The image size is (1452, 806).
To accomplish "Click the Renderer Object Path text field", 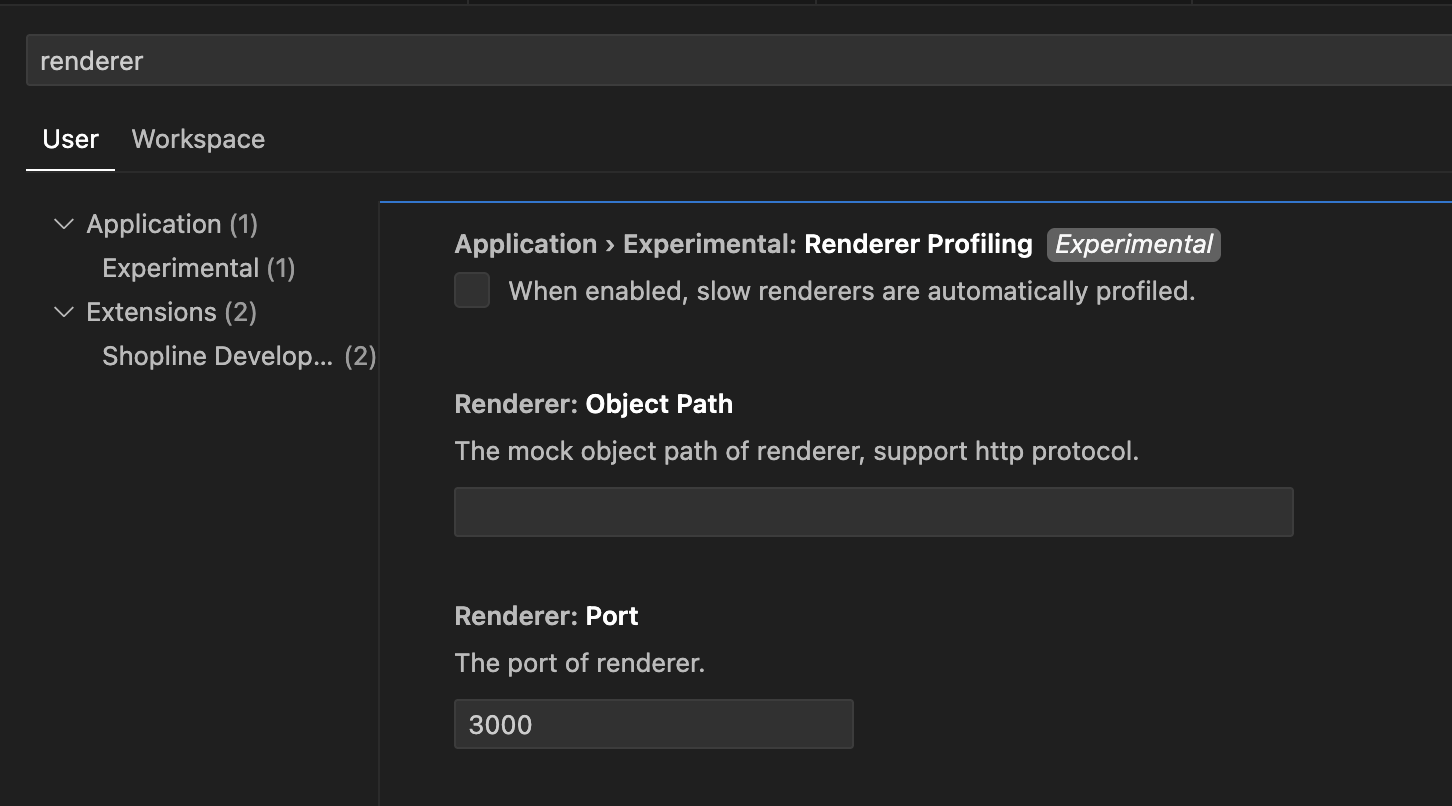I will 873,512.
